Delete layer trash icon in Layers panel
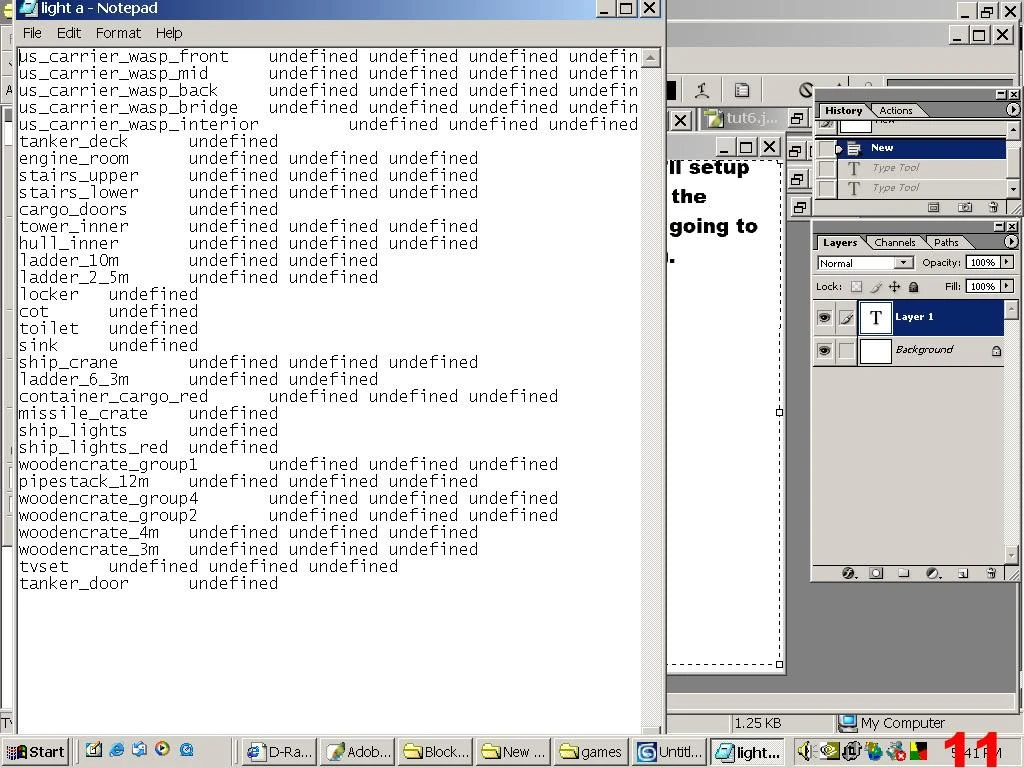The width and height of the screenshot is (1024, 768). pos(991,573)
